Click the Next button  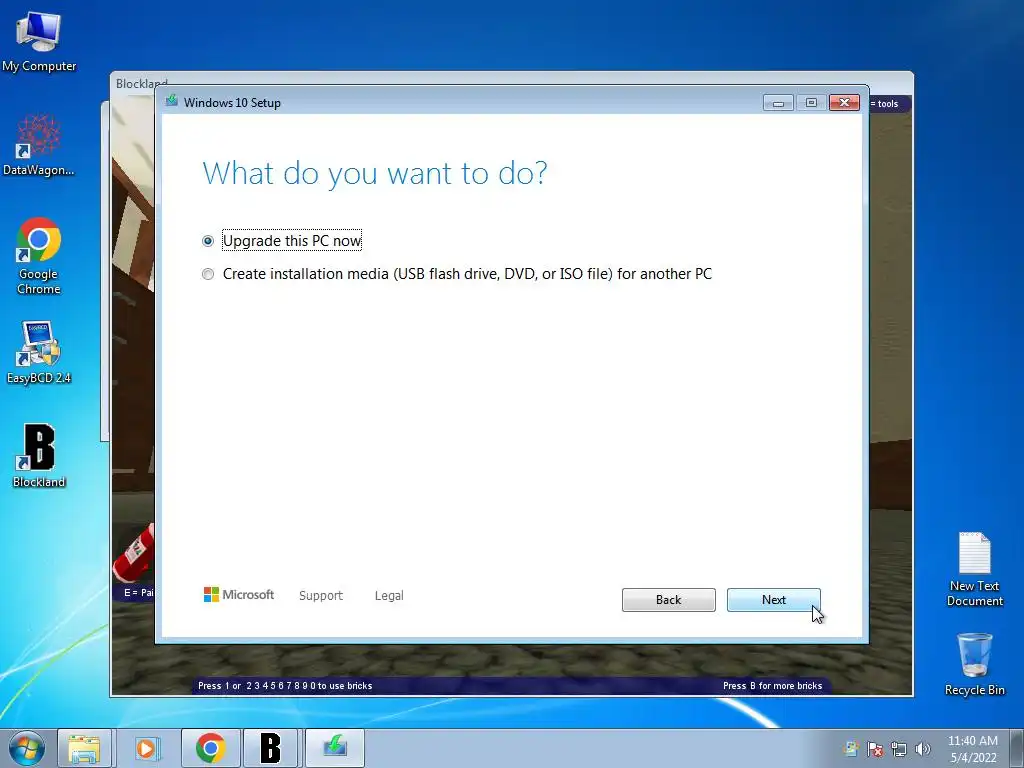click(x=773, y=600)
